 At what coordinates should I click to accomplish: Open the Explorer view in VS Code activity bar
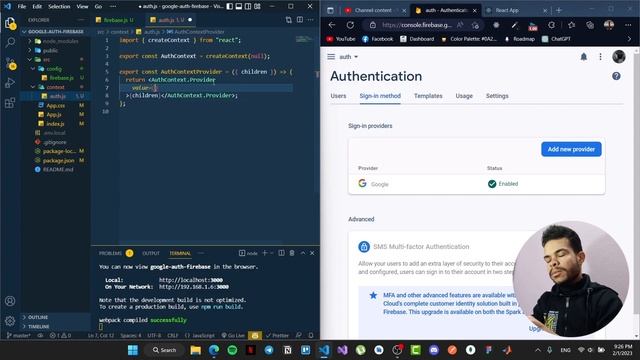[x=10, y=23]
